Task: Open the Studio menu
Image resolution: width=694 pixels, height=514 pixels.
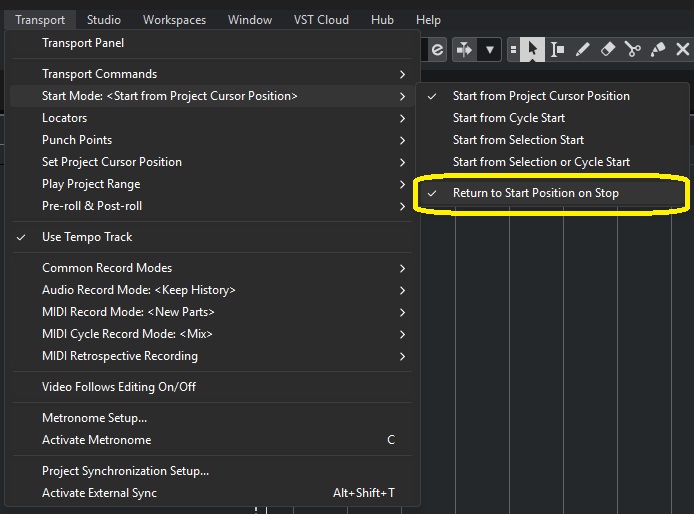Action: tap(104, 20)
